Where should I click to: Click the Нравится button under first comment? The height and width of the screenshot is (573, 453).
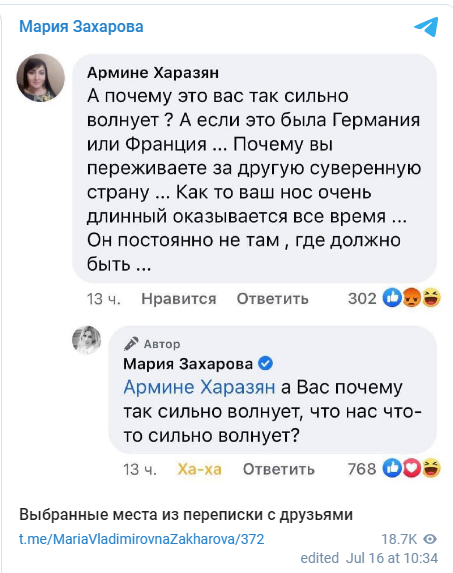179,299
